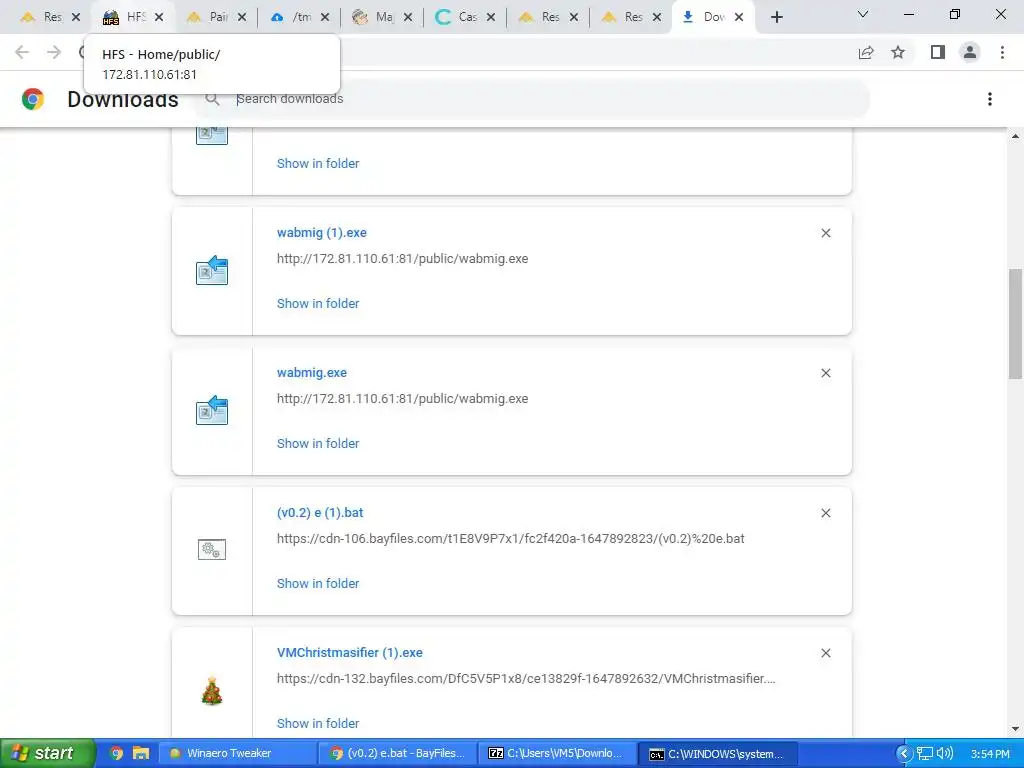Switch to the C:\WINDOWS\system taskbar window
1024x768 pixels.
(717, 753)
